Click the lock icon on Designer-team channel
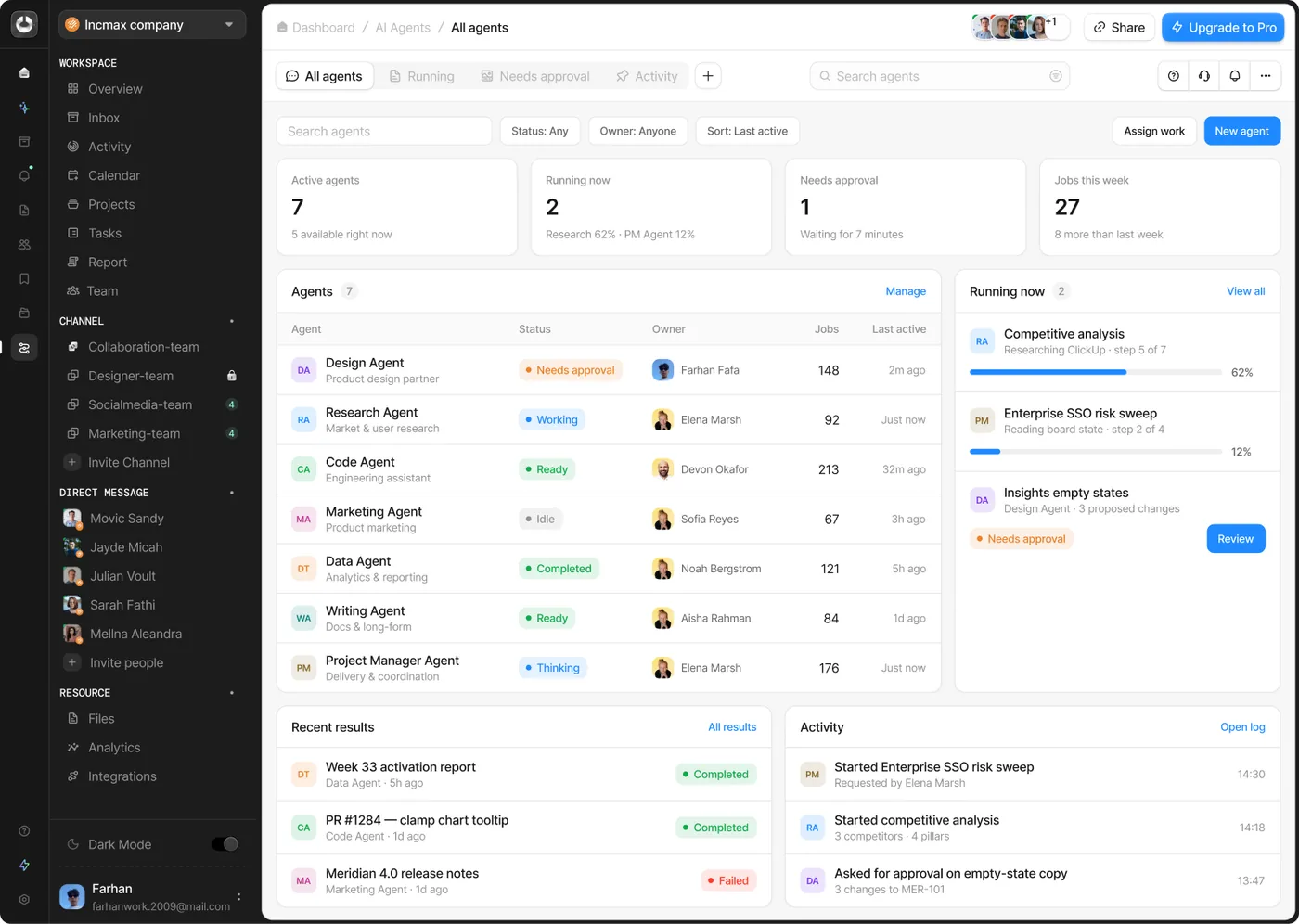The image size is (1299, 924). click(x=232, y=376)
